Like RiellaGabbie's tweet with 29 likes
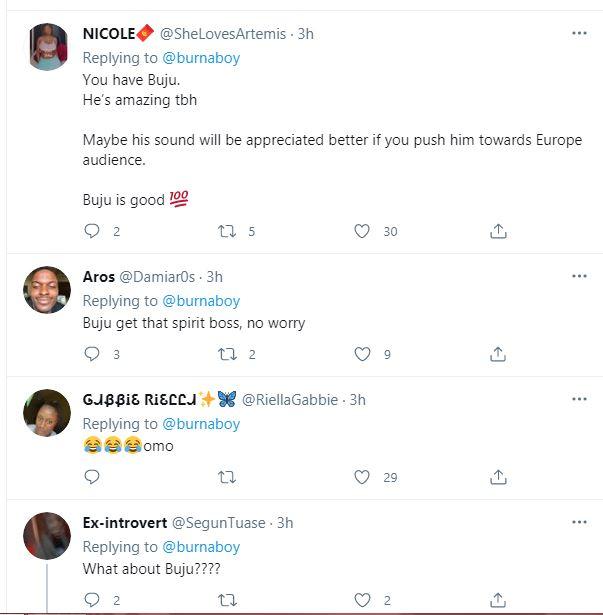This screenshot has width=603, height=615. [x=362, y=477]
